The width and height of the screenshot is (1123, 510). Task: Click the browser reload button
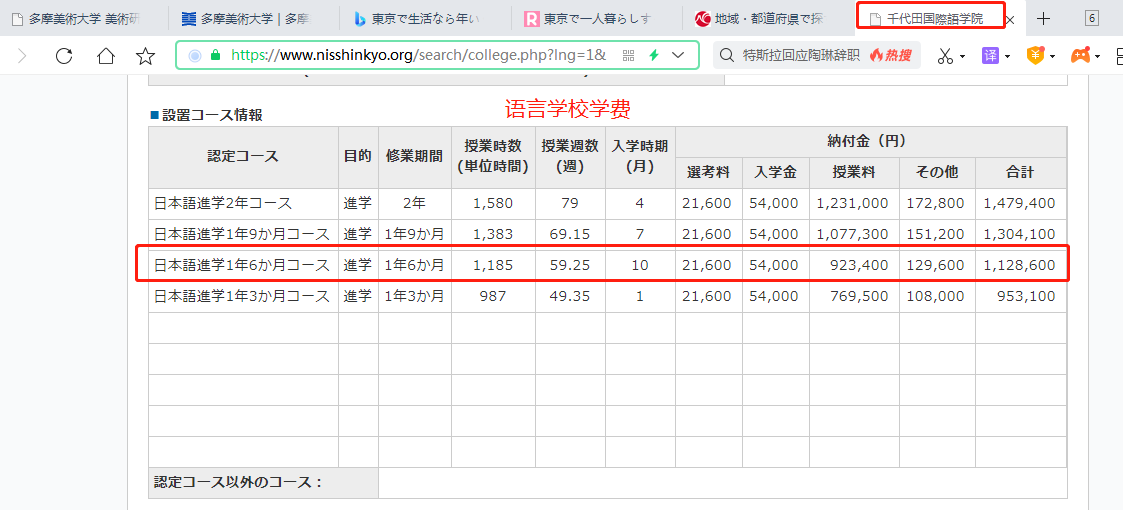pyautogui.click(x=64, y=56)
